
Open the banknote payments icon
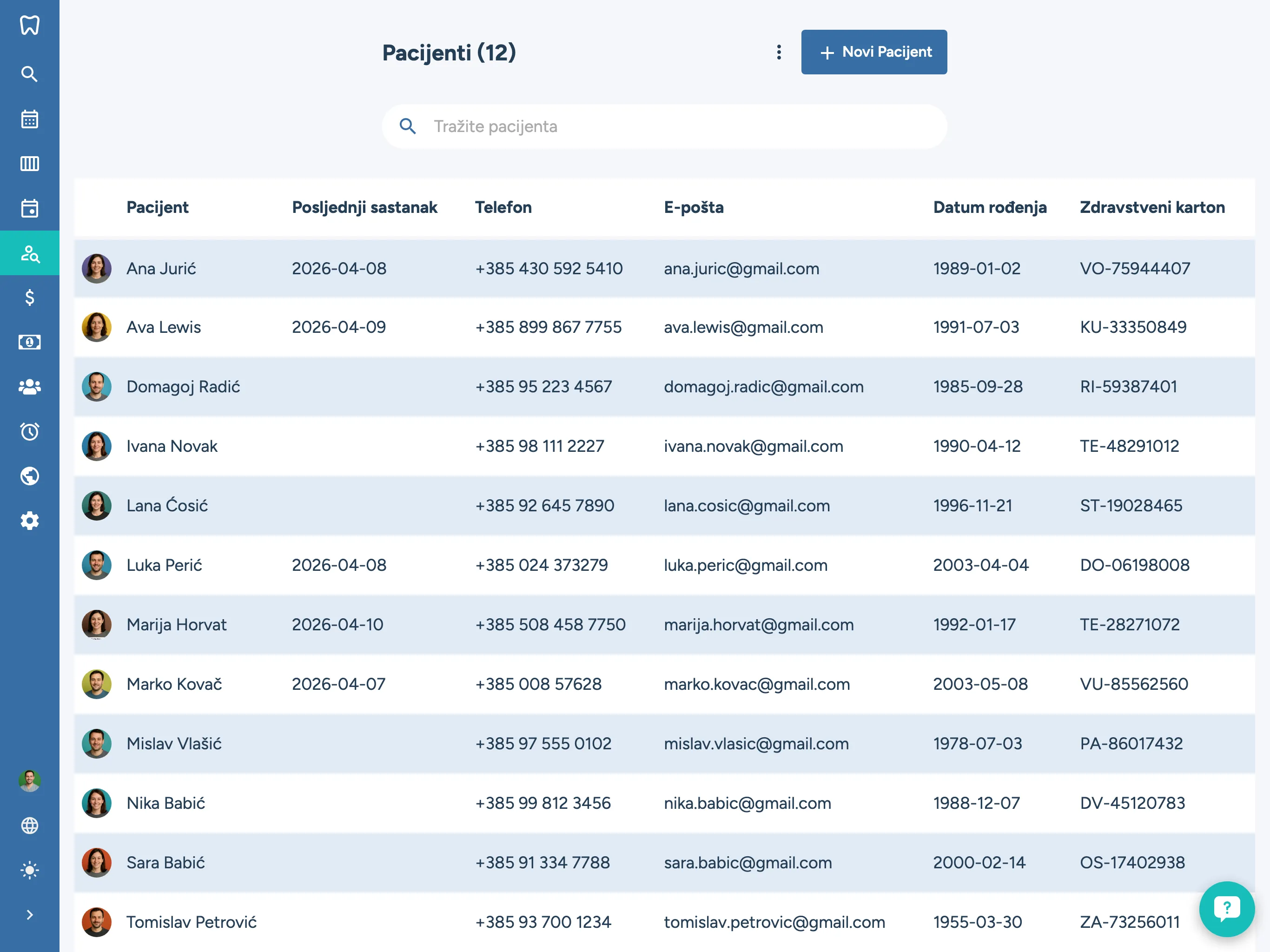(x=29, y=342)
